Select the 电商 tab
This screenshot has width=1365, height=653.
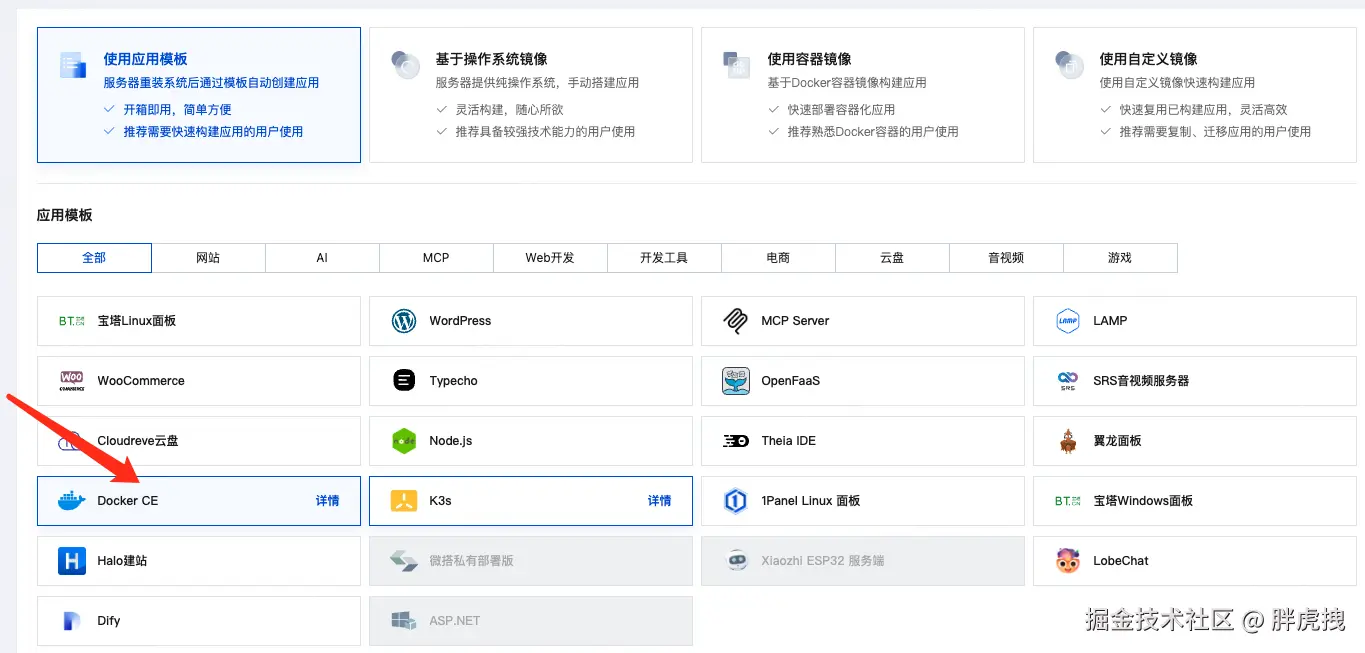(x=778, y=258)
